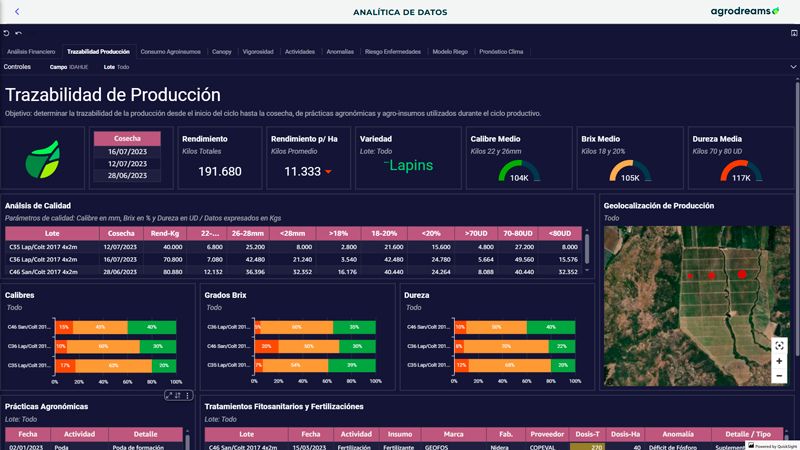Screen dimensions: 800x450
Task: Click the undo icon in toolbar
Action: (7, 33)
